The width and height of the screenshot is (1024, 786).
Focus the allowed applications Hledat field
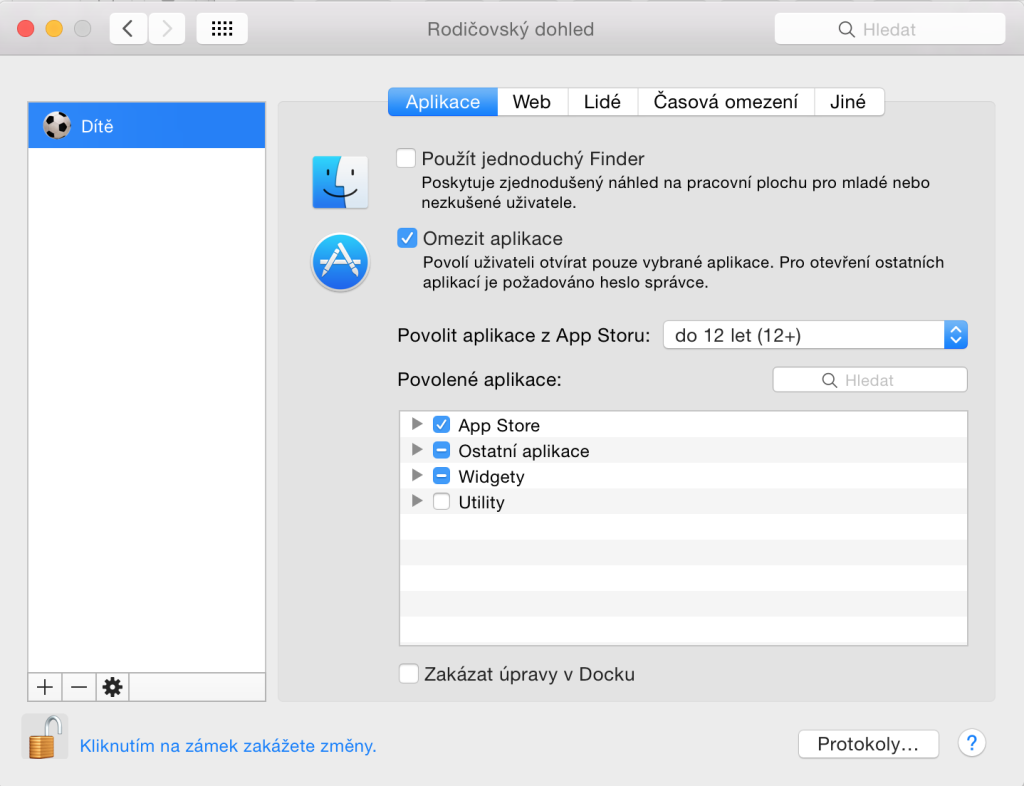pos(870,380)
